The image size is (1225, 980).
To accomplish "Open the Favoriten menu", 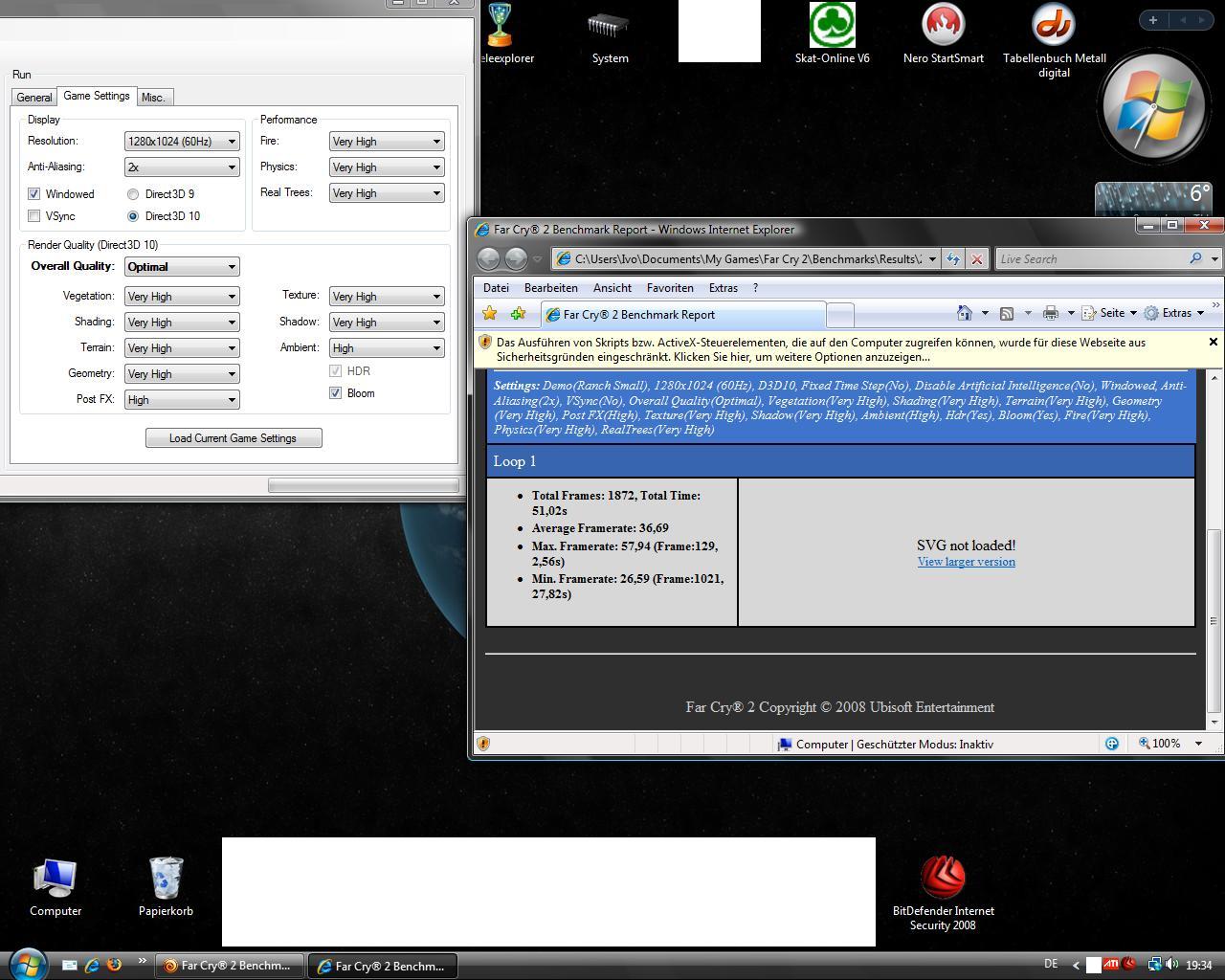I will [x=670, y=287].
